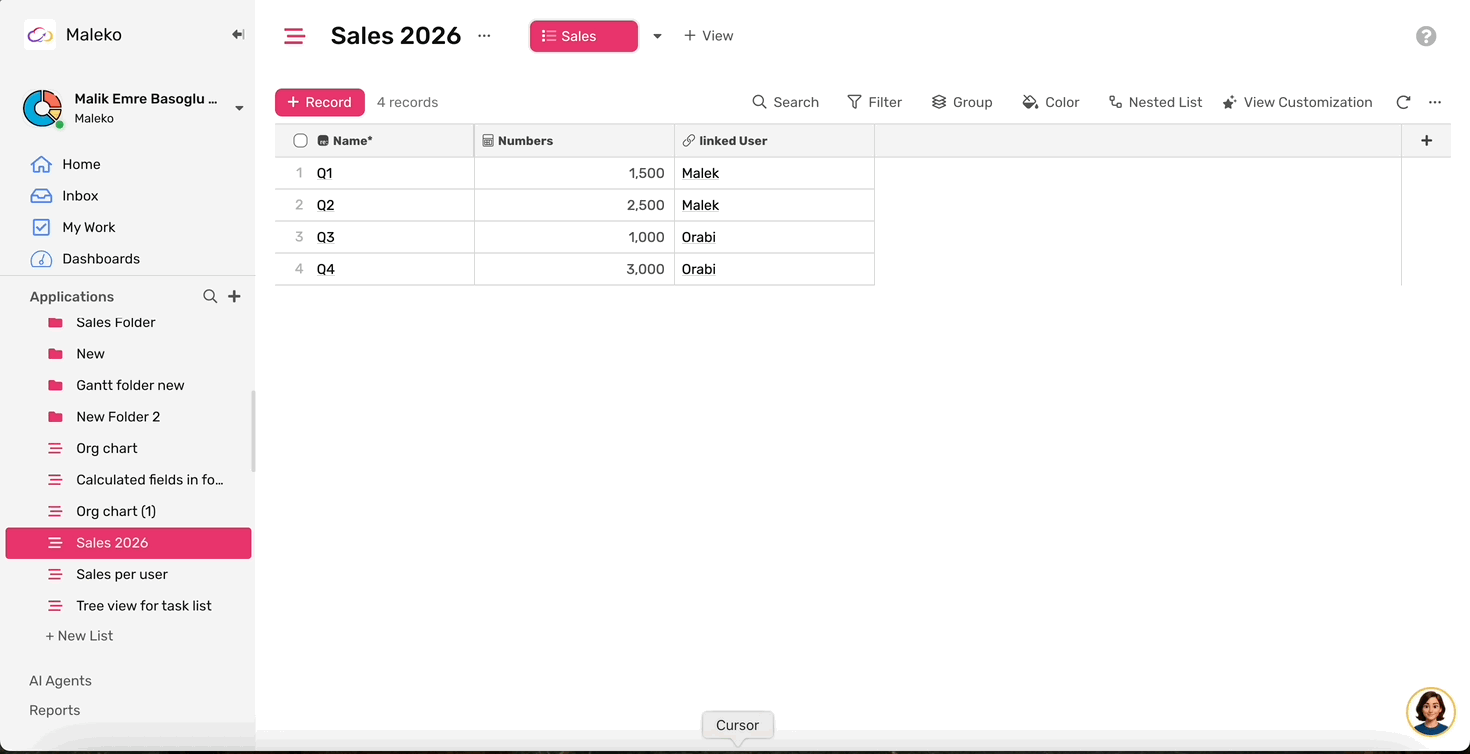Click the sidebar scrollbar
Screen dimensions: 1470x754
tap(253, 431)
